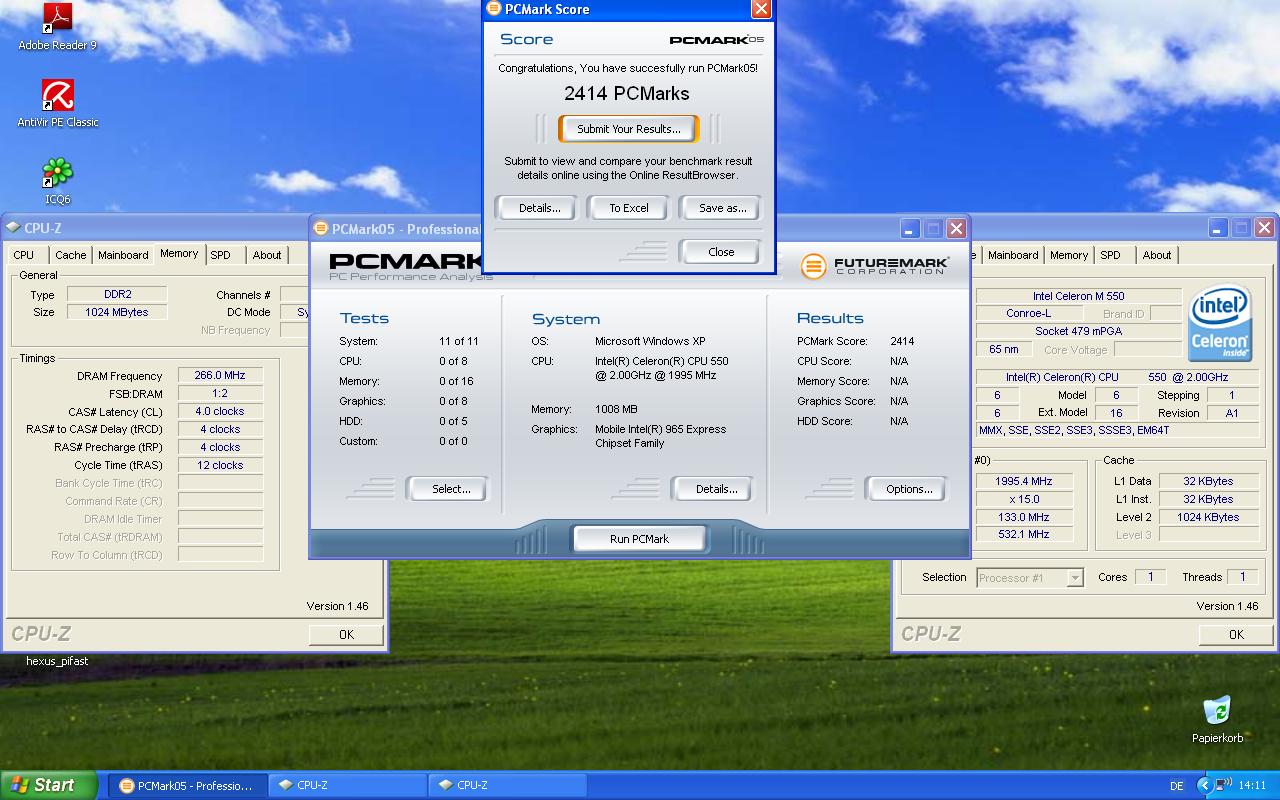Click the Intel Celeron M 550 name field

point(1078,296)
